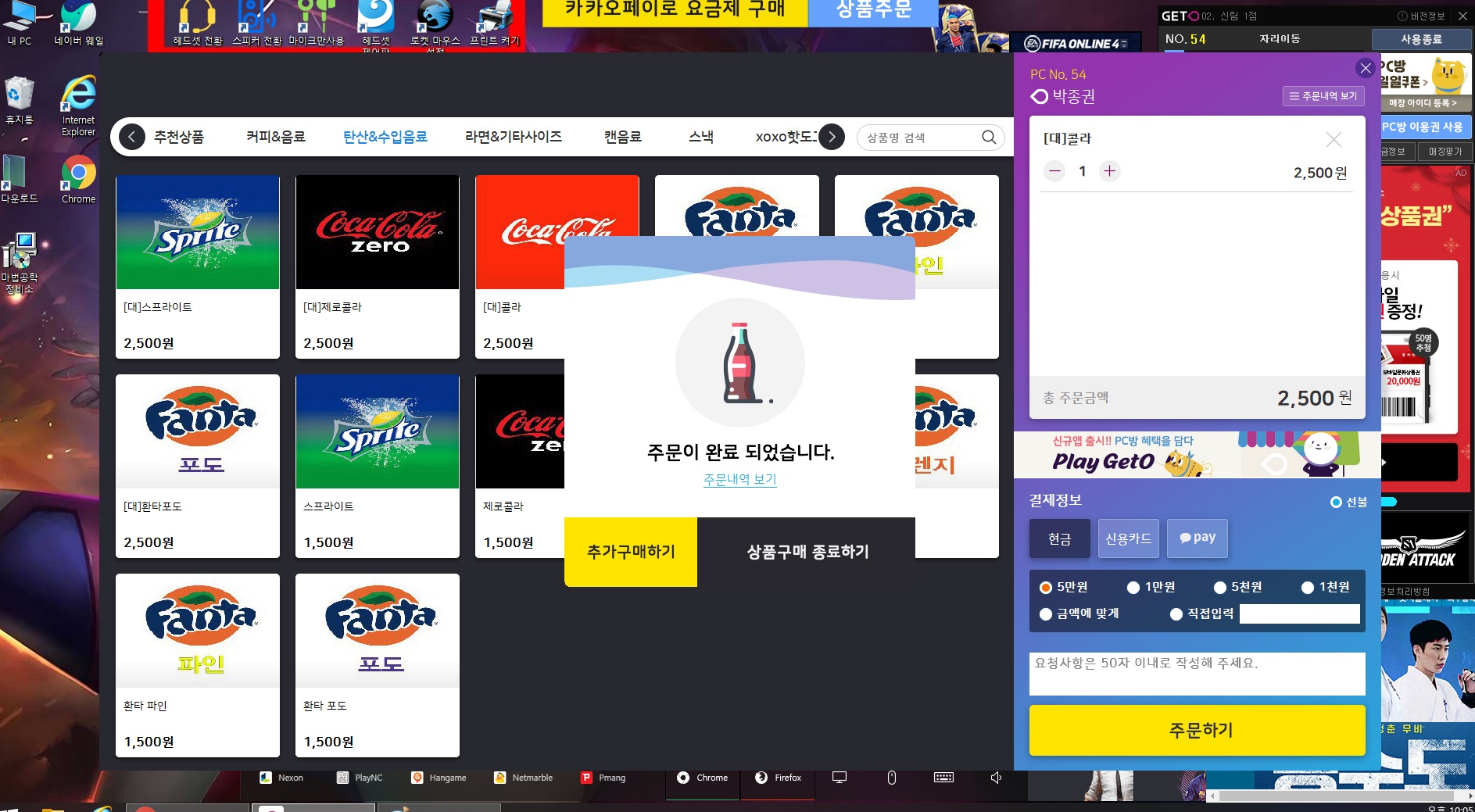Launch Netmarble from the bottom bar
The image size is (1475, 812).
[523, 778]
